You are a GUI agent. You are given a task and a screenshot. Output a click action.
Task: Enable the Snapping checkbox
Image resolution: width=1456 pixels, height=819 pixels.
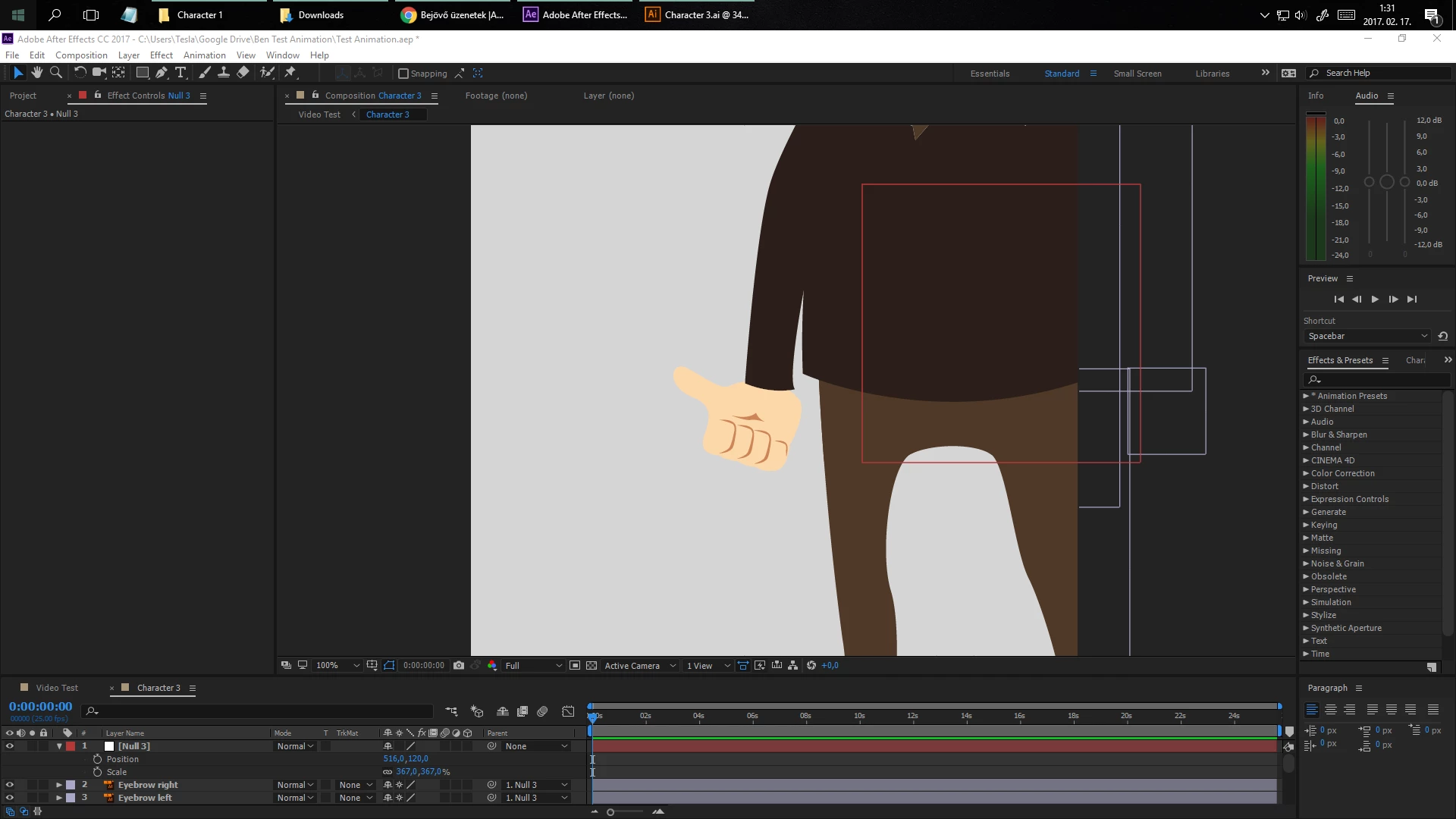pos(403,74)
